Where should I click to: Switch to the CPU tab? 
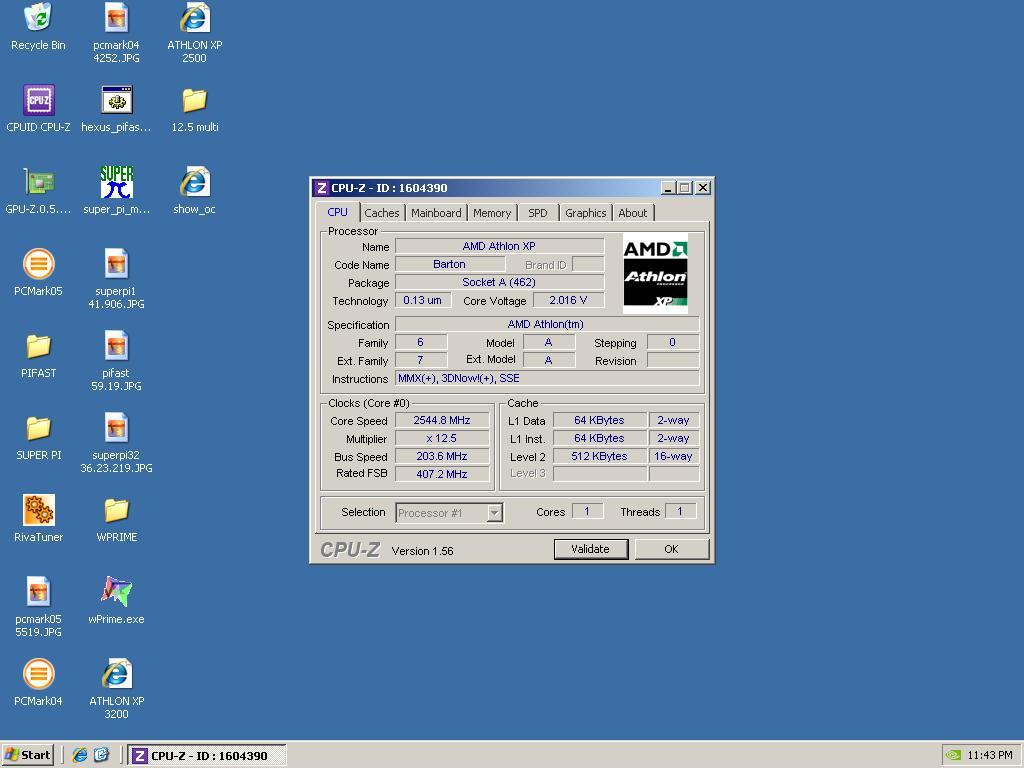[x=338, y=212]
